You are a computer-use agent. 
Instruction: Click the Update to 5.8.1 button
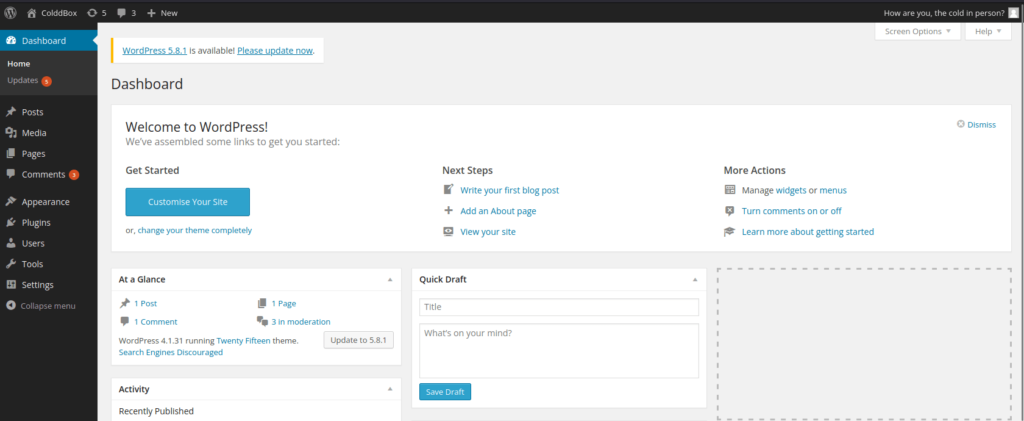[x=359, y=340]
